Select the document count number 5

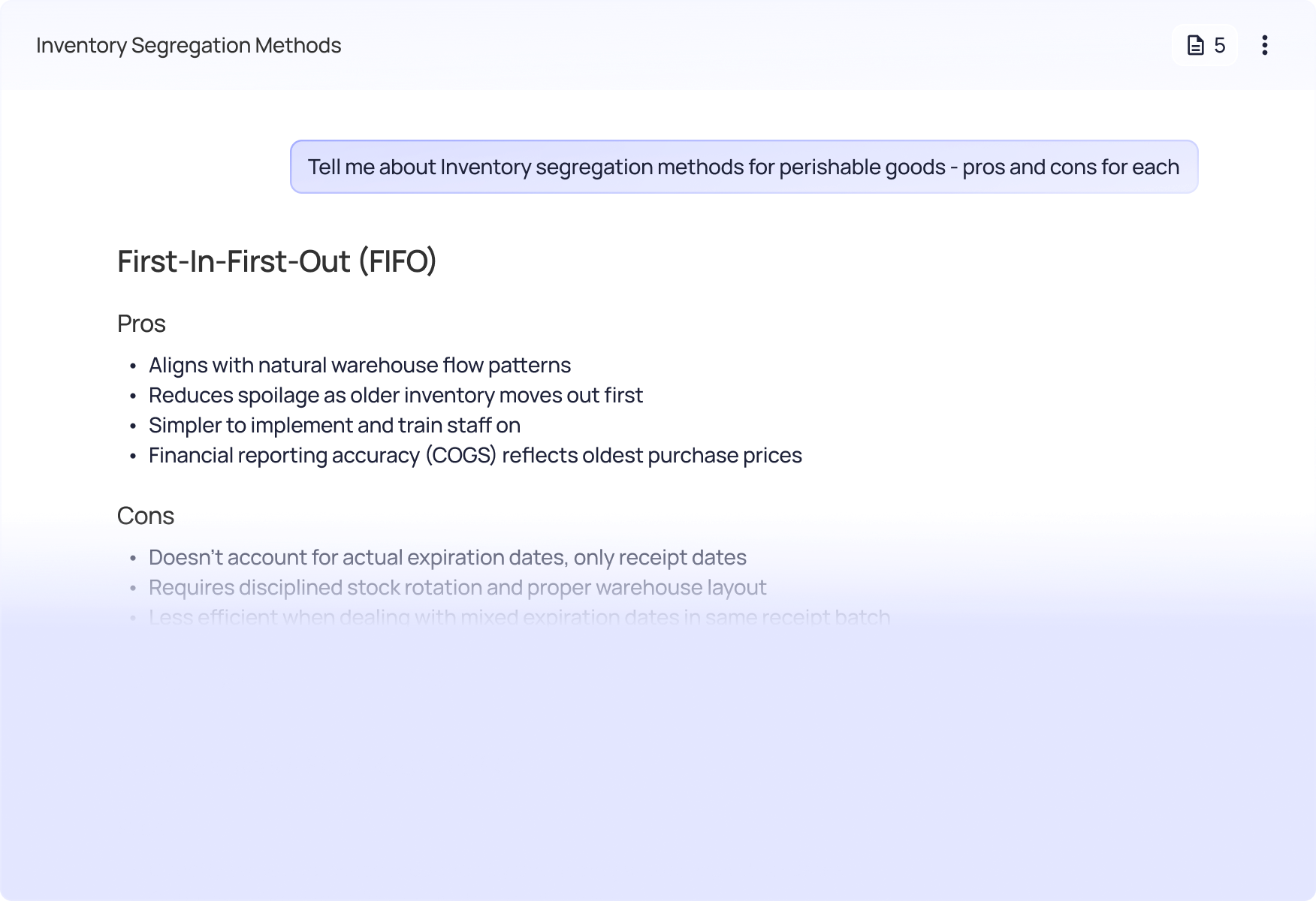coord(1219,45)
